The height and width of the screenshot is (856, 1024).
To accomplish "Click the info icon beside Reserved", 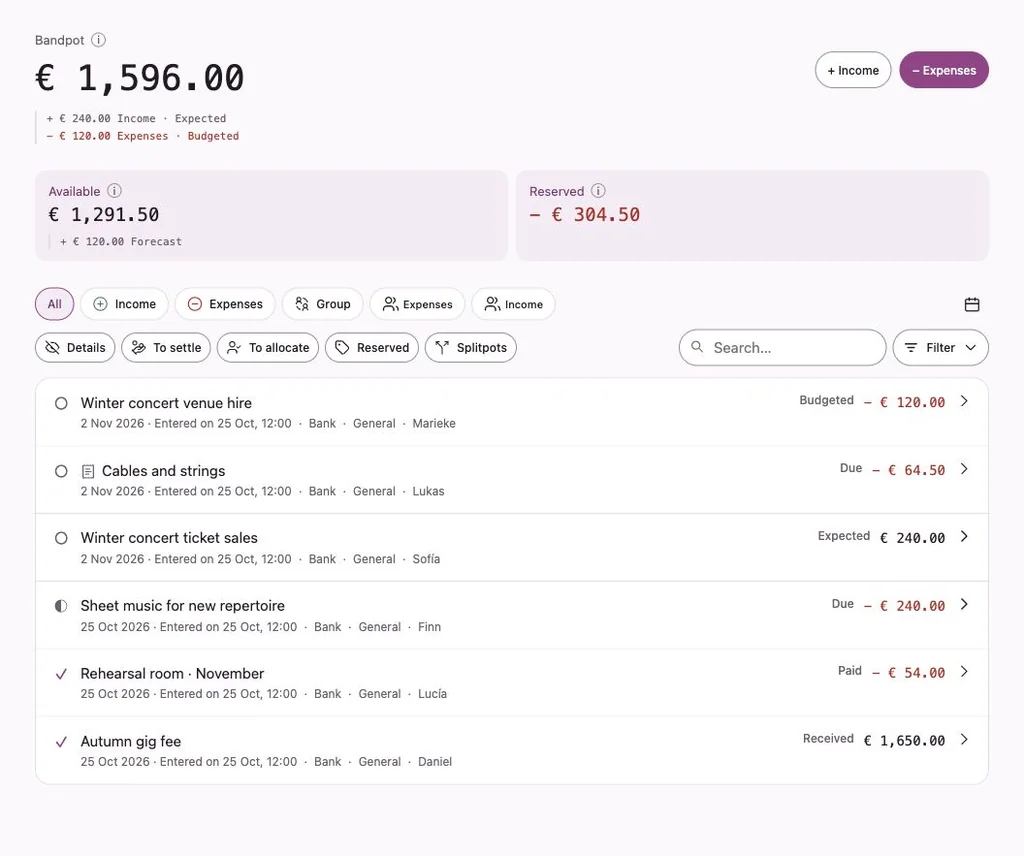I will (x=598, y=191).
